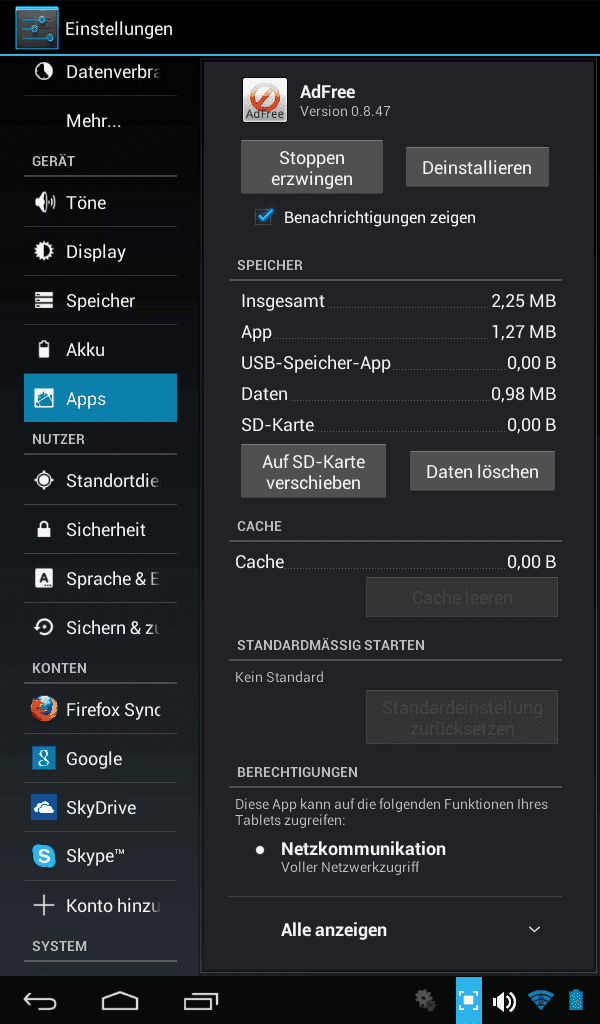Tap the Firefox Sync account icon
The image size is (600, 1024).
pyautogui.click(x=44, y=709)
